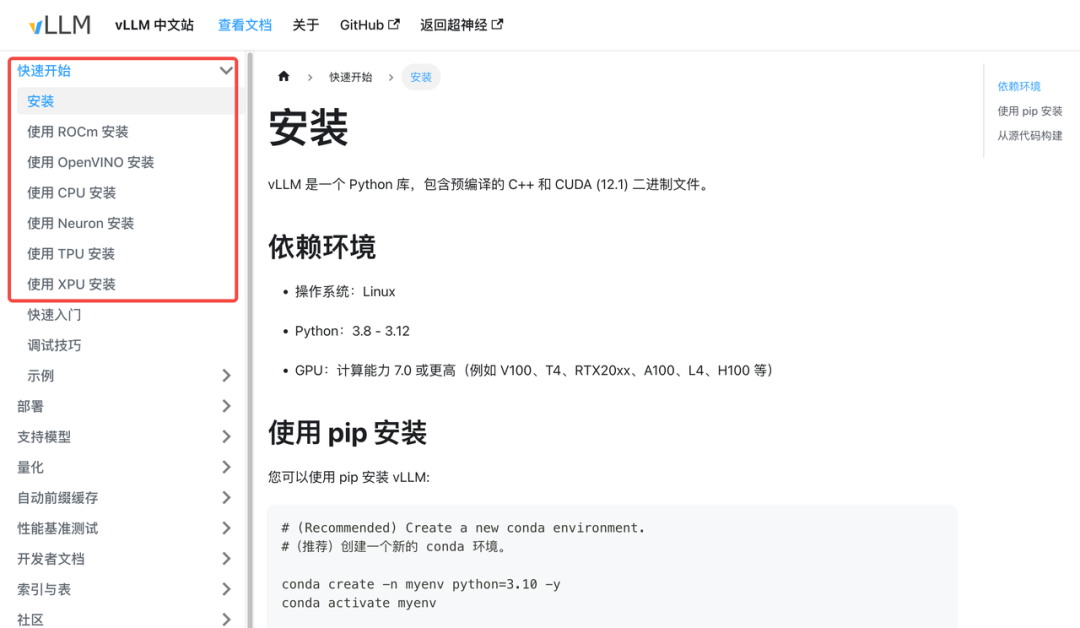The height and width of the screenshot is (628, 1080).
Task: Open 快速入门 sidebar page
Action: coord(54,315)
